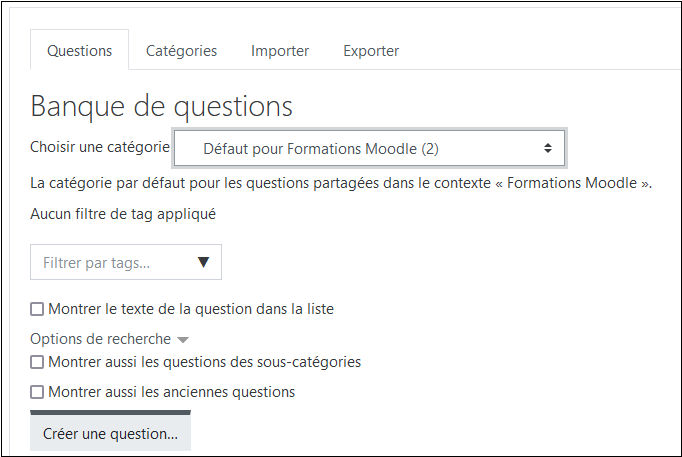
Task: Click the Banque de questions heading
Action: coord(162,106)
